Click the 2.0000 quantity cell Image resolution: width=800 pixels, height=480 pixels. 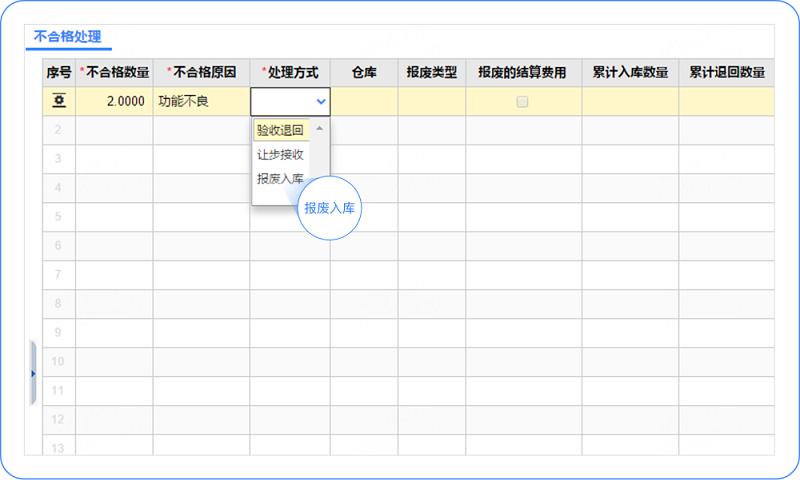[114, 102]
